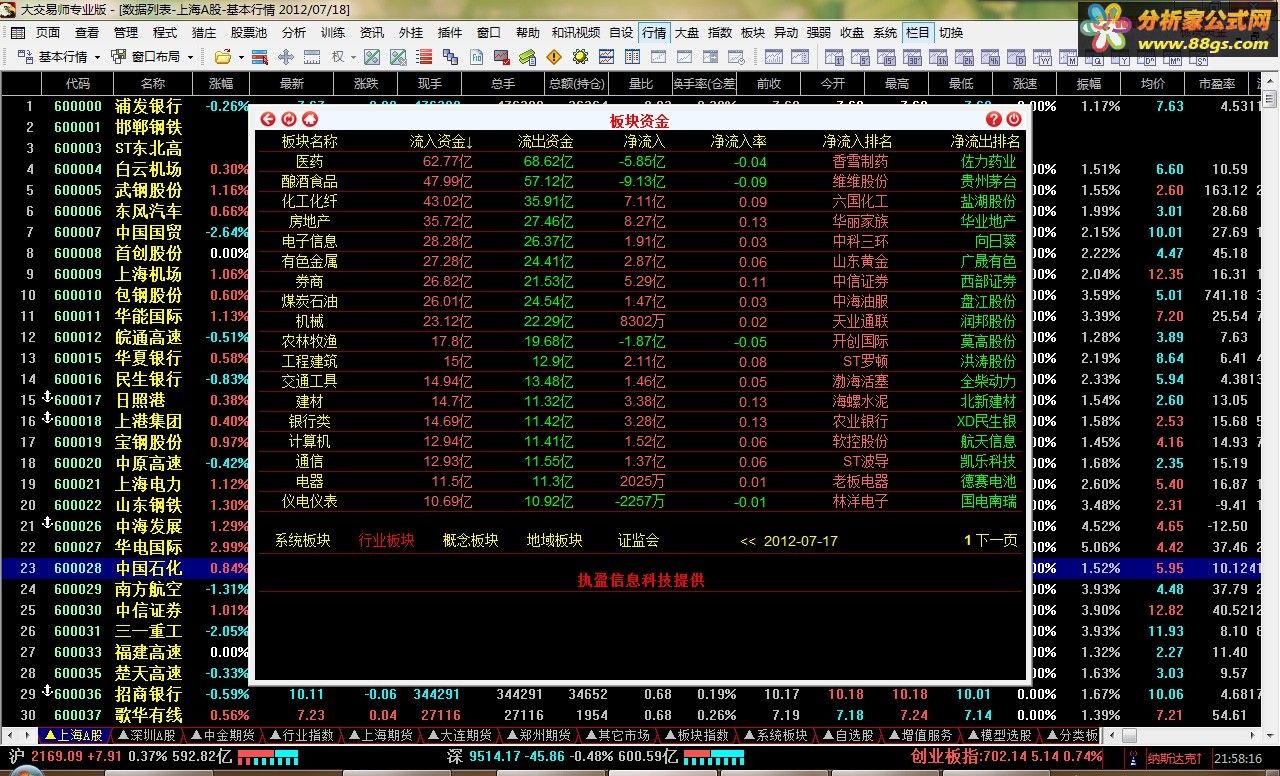Sort by 流入资金 column header
This screenshot has width=1280, height=776.
pyautogui.click(x=441, y=142)
